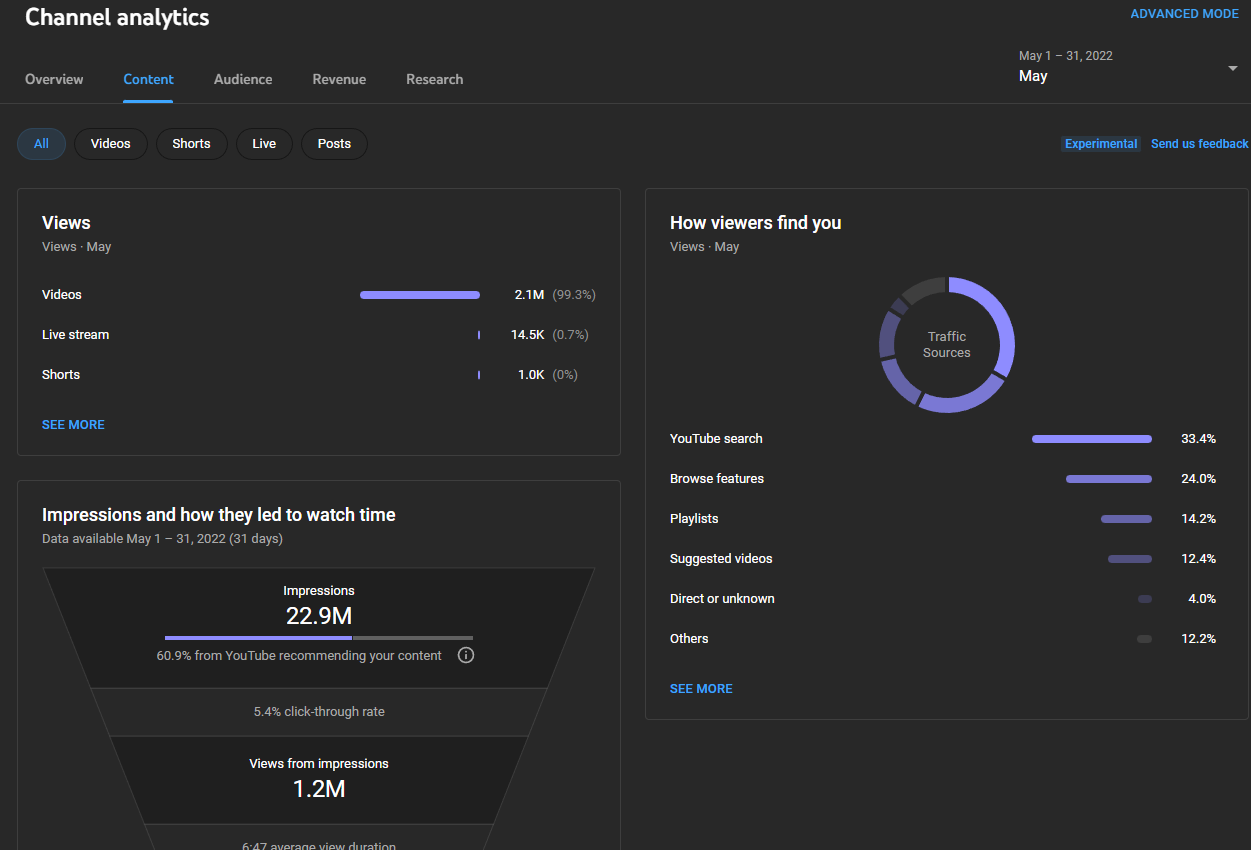Image resolution: width=1251 pixels, height=850 pixels.
Task: Click ADVANCED MODE link
Action: pos(1184,14)
